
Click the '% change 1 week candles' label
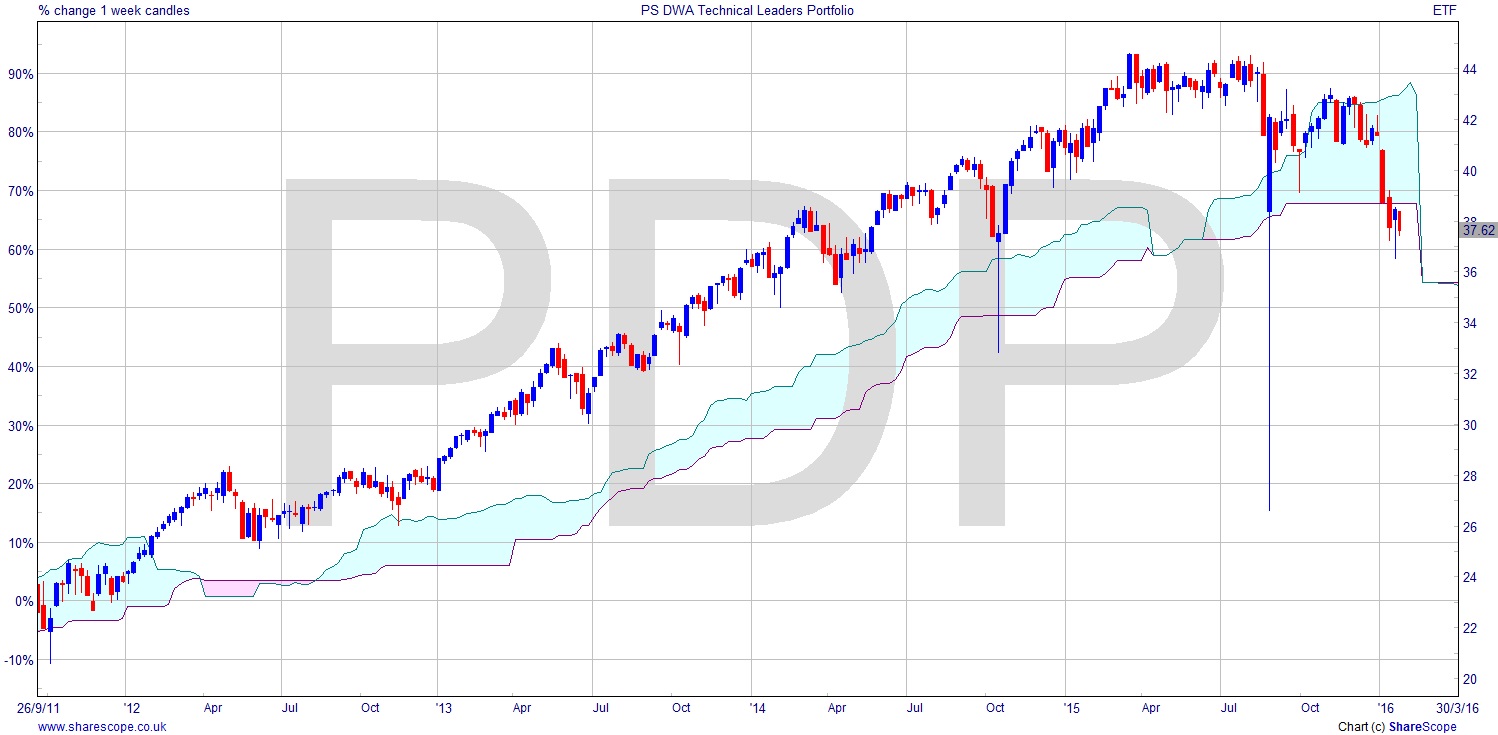(114, 11)
